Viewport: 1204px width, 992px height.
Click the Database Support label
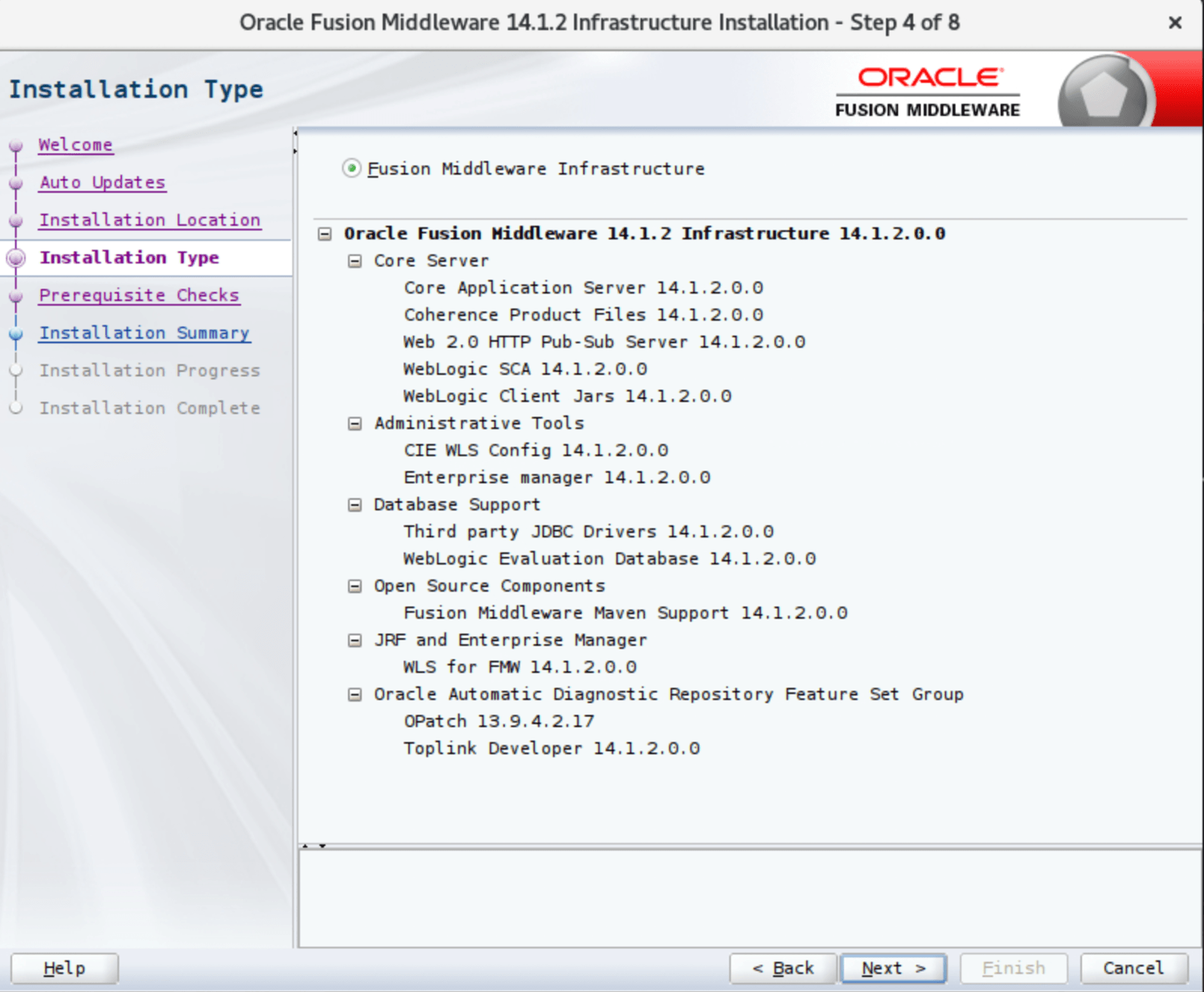(x=457, y=505)
